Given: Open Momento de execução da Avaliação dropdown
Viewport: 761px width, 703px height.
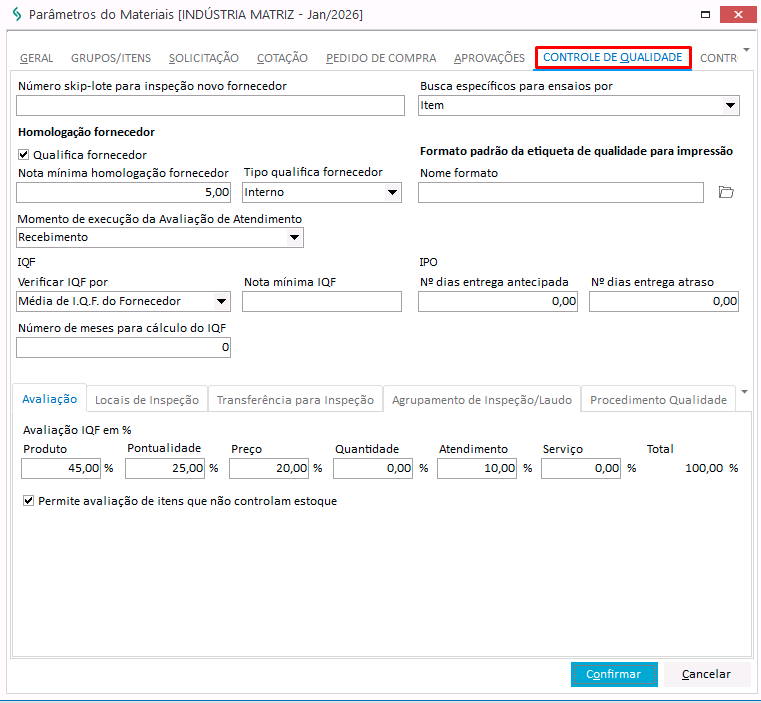Looking at the screenshot, I should pos(294,237).
